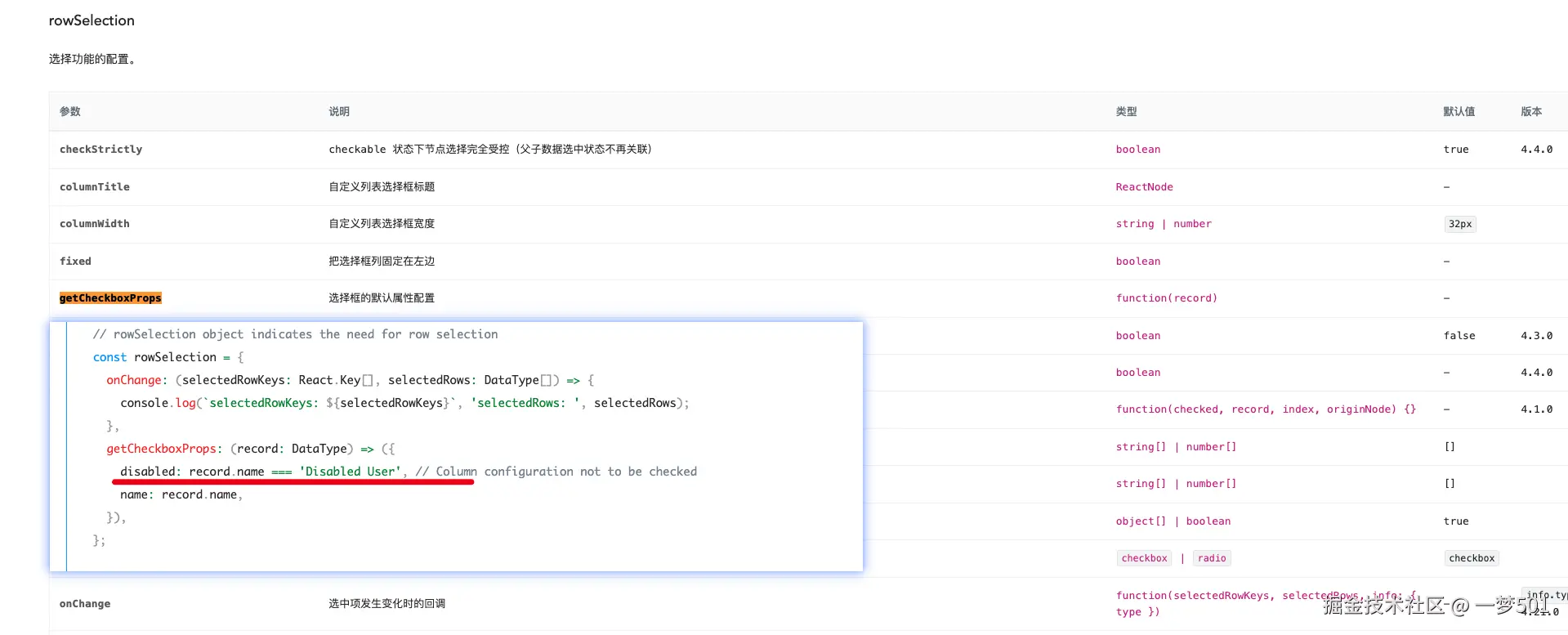Click the 选择框的默认属性配置 description
Image resolution: width=1568 pixels, height=635 pixels.
click(x=382, y=298)
